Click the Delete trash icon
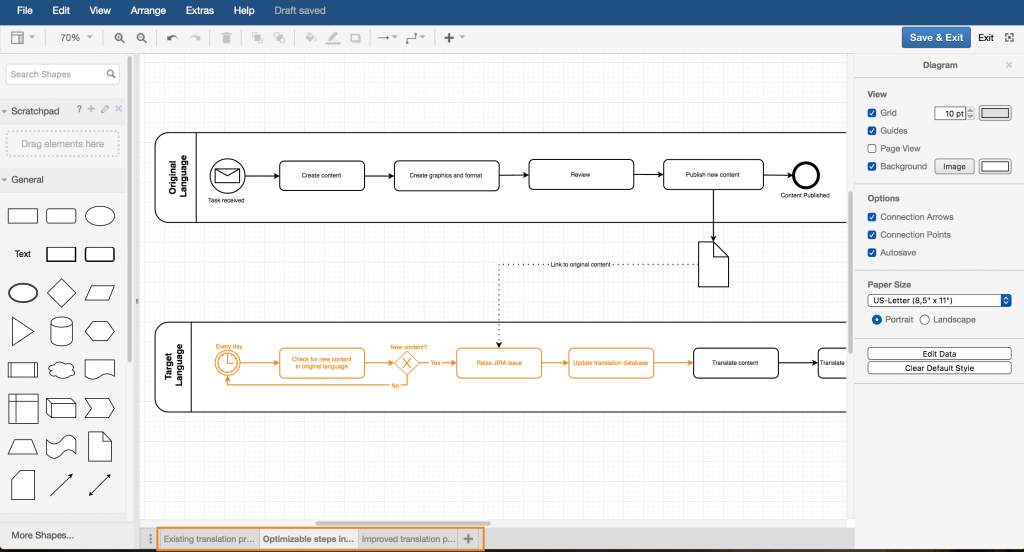This screenshot has width=1024, height=552. click(x=226, y=38)
